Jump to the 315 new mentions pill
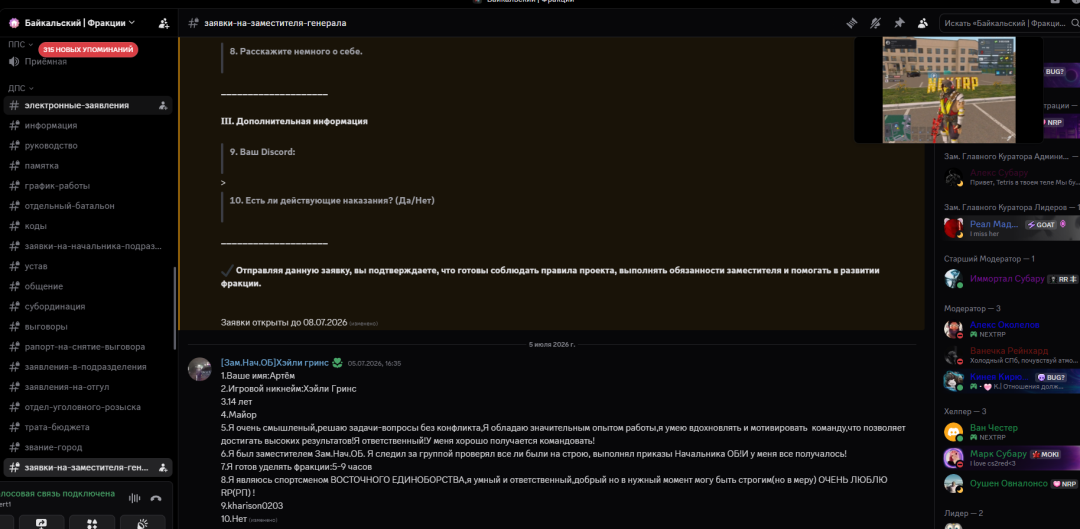 pyautogui.click(x=88, y=50)
